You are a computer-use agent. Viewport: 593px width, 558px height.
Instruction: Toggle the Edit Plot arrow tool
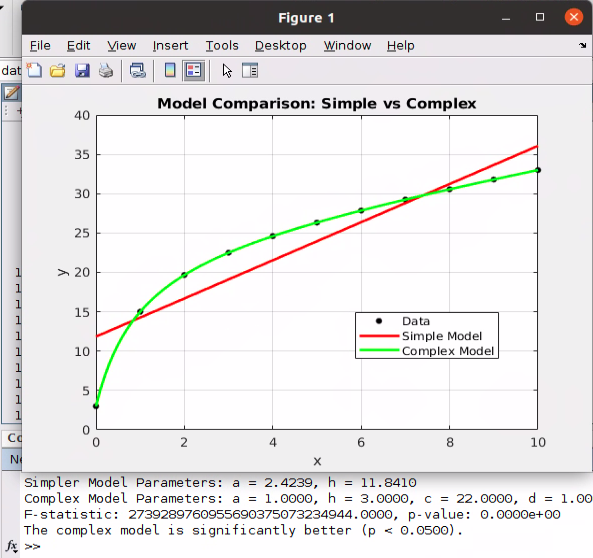tap(227, 71)
